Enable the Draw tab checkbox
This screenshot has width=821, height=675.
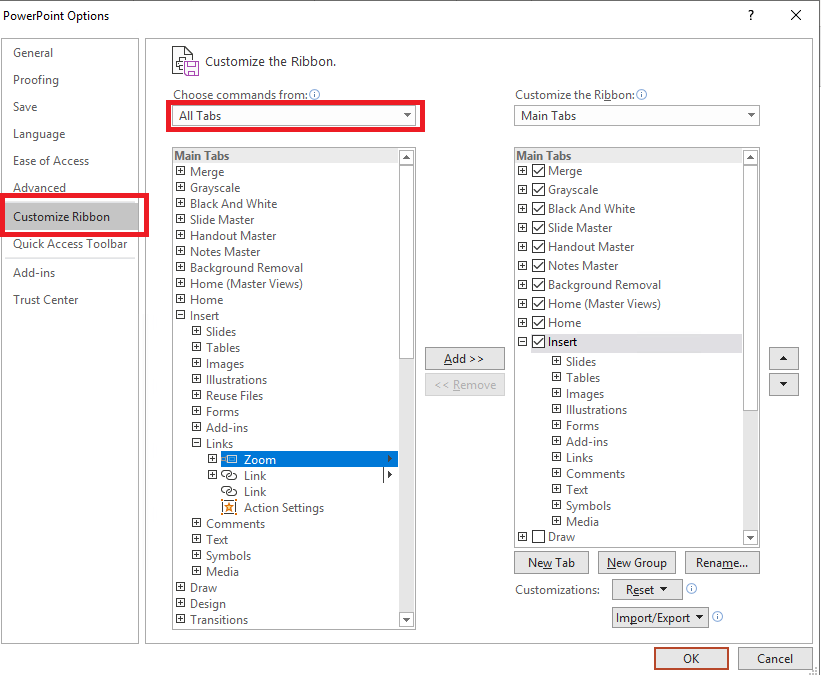click(x=539, y=537)
